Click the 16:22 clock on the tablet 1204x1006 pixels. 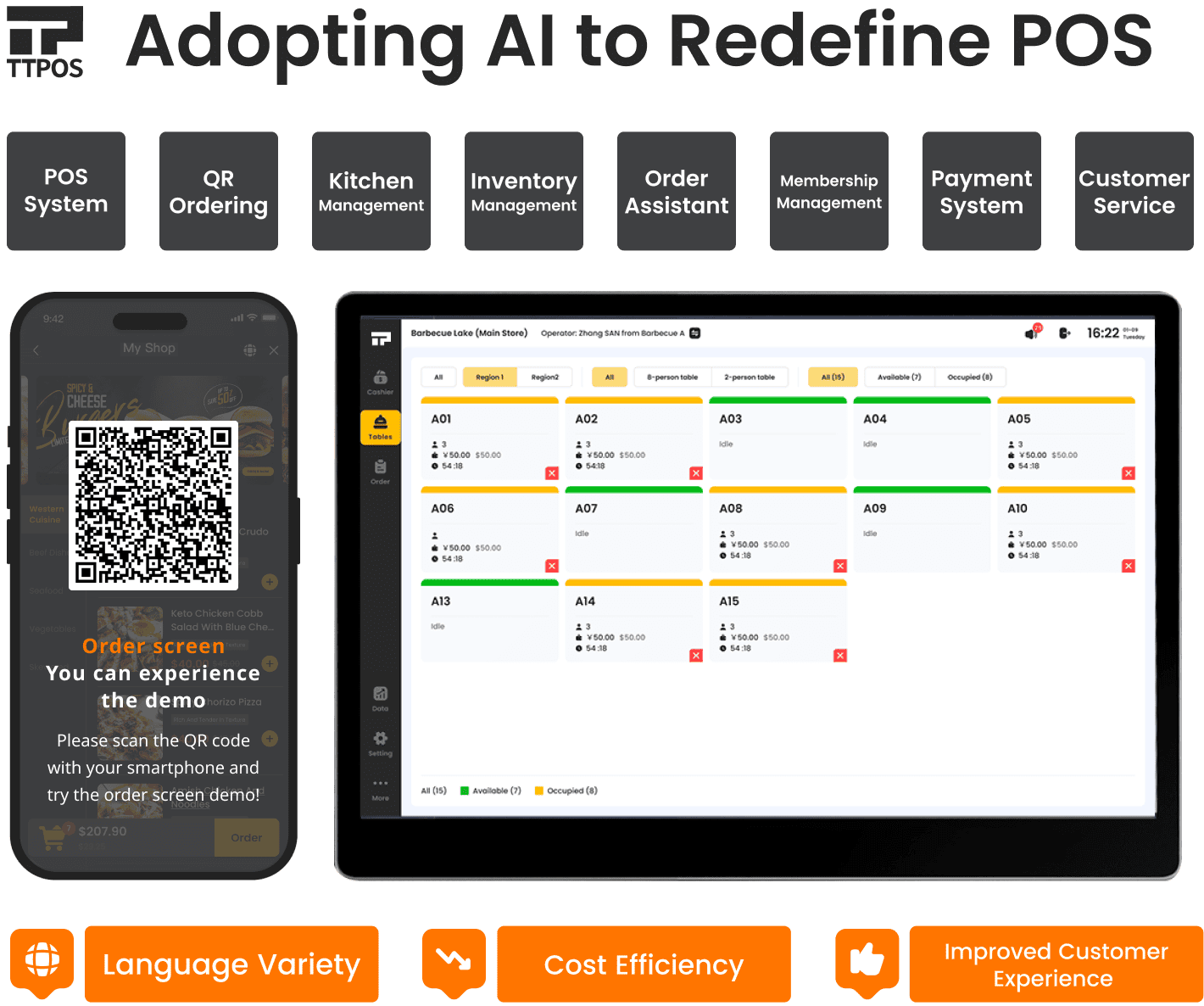click(1103, 333)
